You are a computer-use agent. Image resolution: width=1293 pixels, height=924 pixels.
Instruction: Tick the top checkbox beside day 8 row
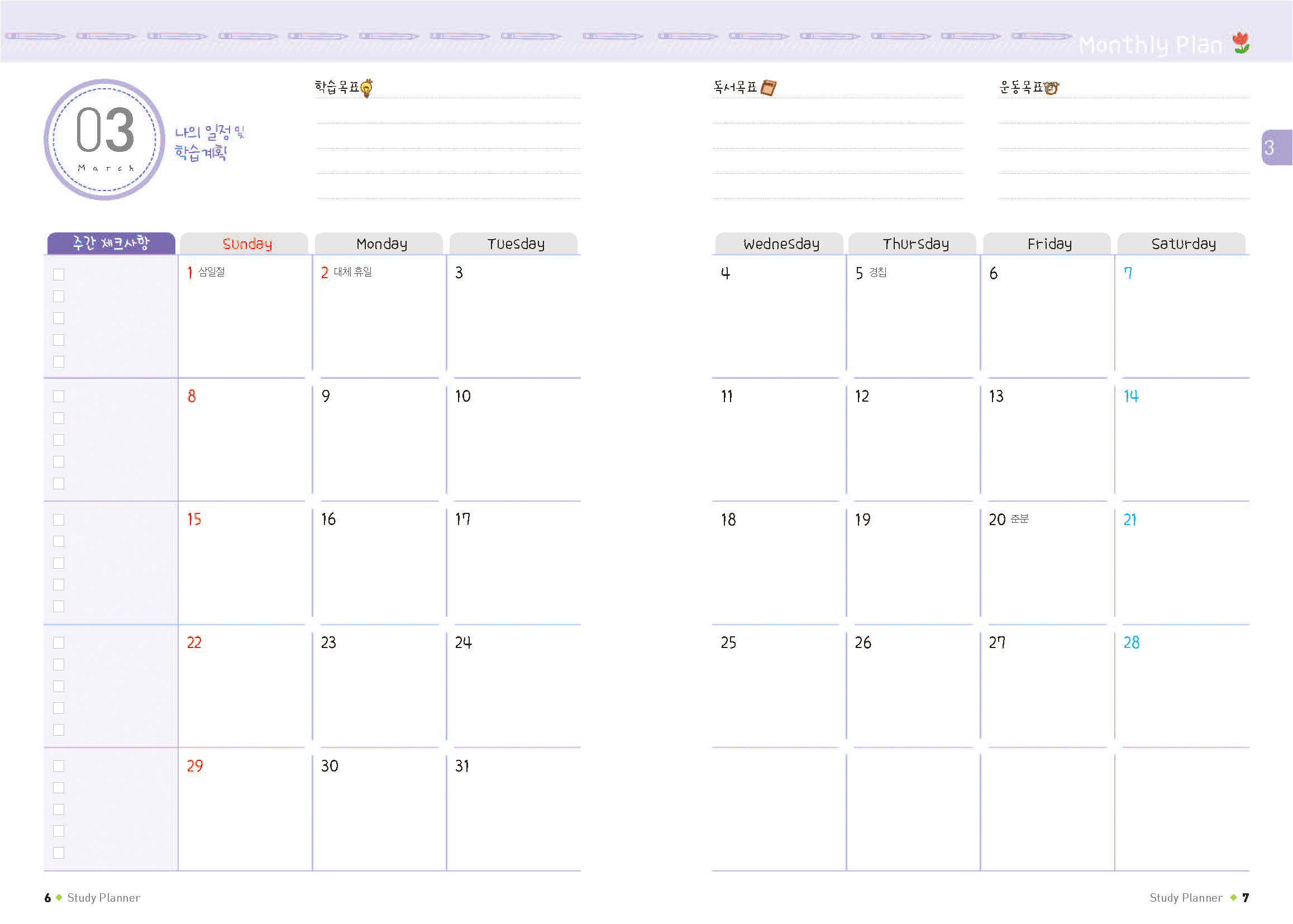[x=59, y=397]
